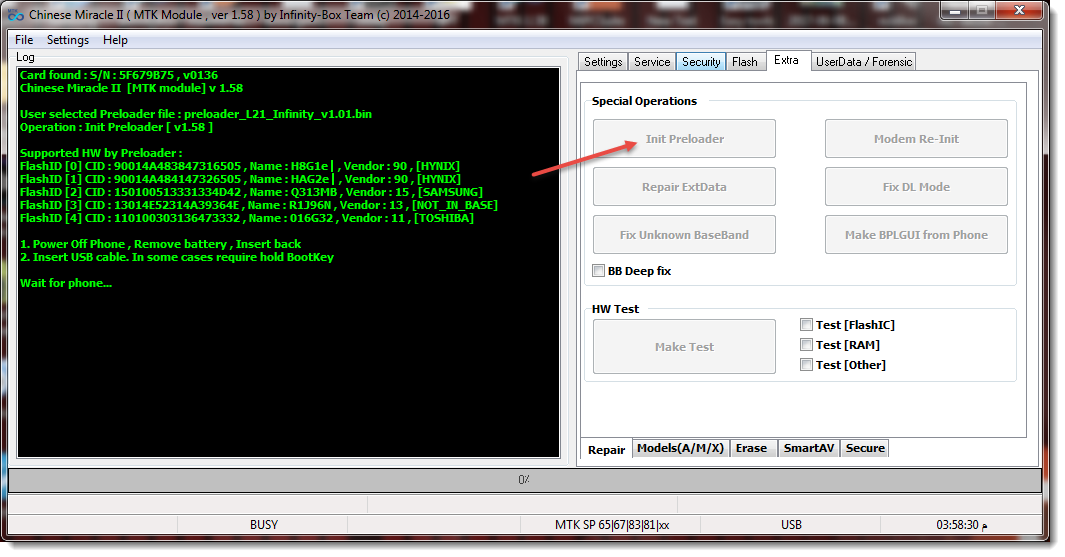Image resolution: width=1065 pixels, height=557 pixels.
Task: Click the Fix Unknown BaseBand button
Action: 684,235
